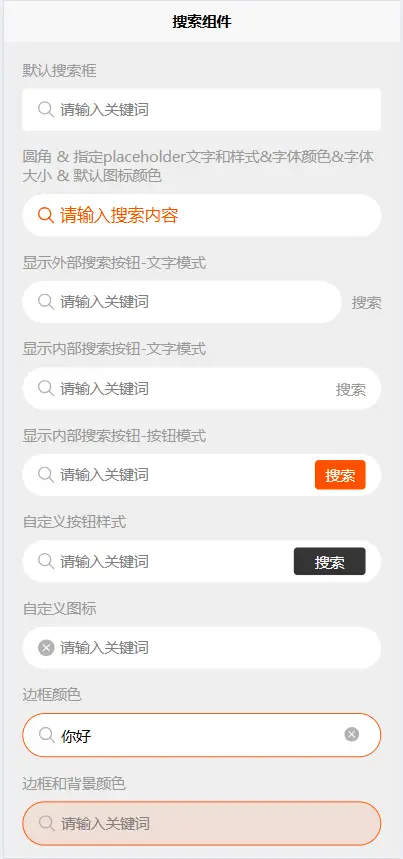The image size is (403, 859).
Task: Click the external gray 搜索 text button
Action: tap(366, 302)
